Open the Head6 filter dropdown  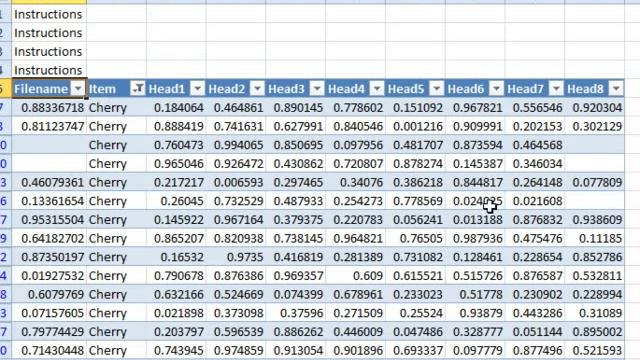pyautogui.click(x=496, y=88)
